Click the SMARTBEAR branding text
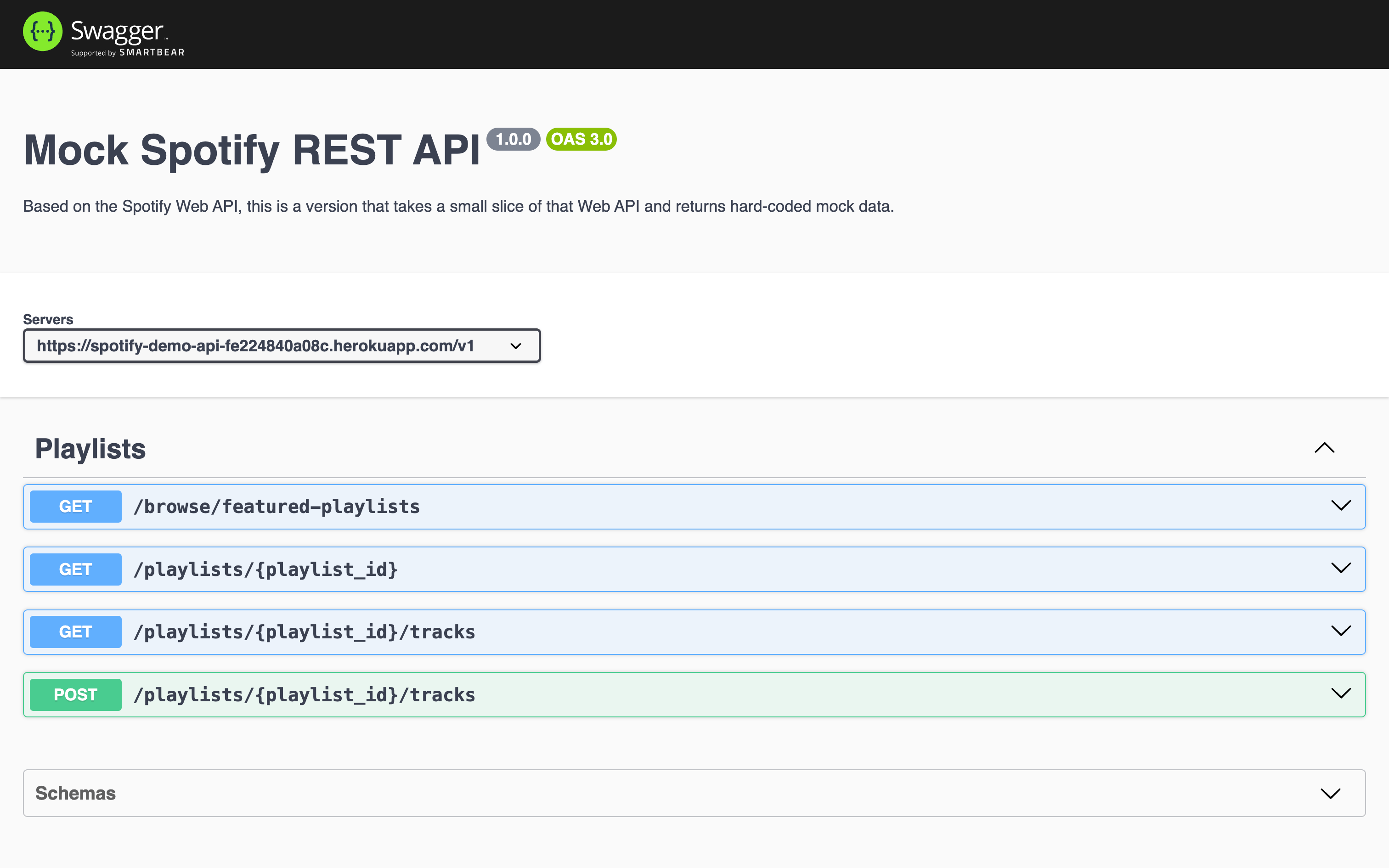The height and width of the screenshot is (868, 1389). (150, 52)
